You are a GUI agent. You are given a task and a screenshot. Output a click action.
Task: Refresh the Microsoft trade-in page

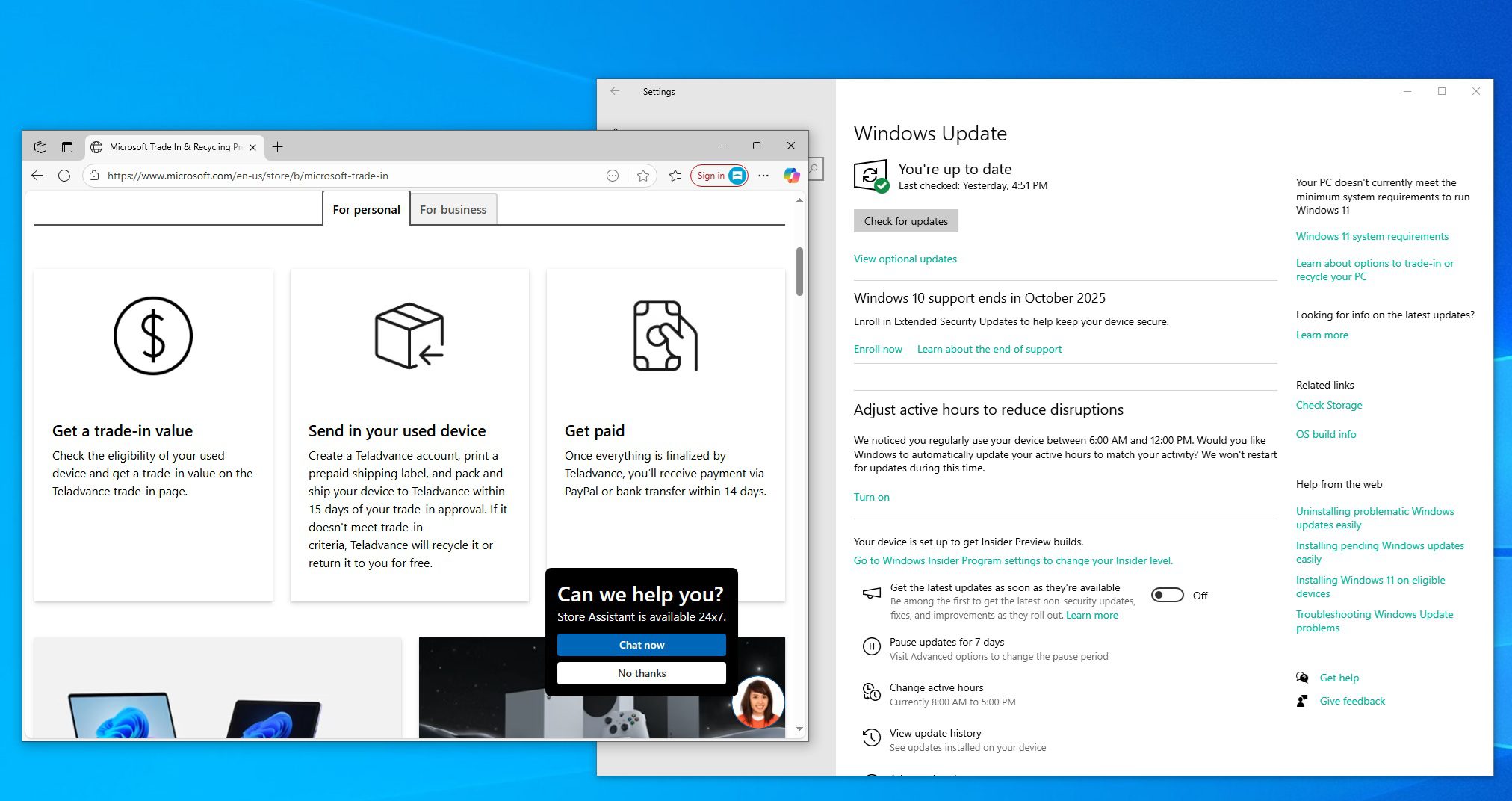(x=64, y=176)
